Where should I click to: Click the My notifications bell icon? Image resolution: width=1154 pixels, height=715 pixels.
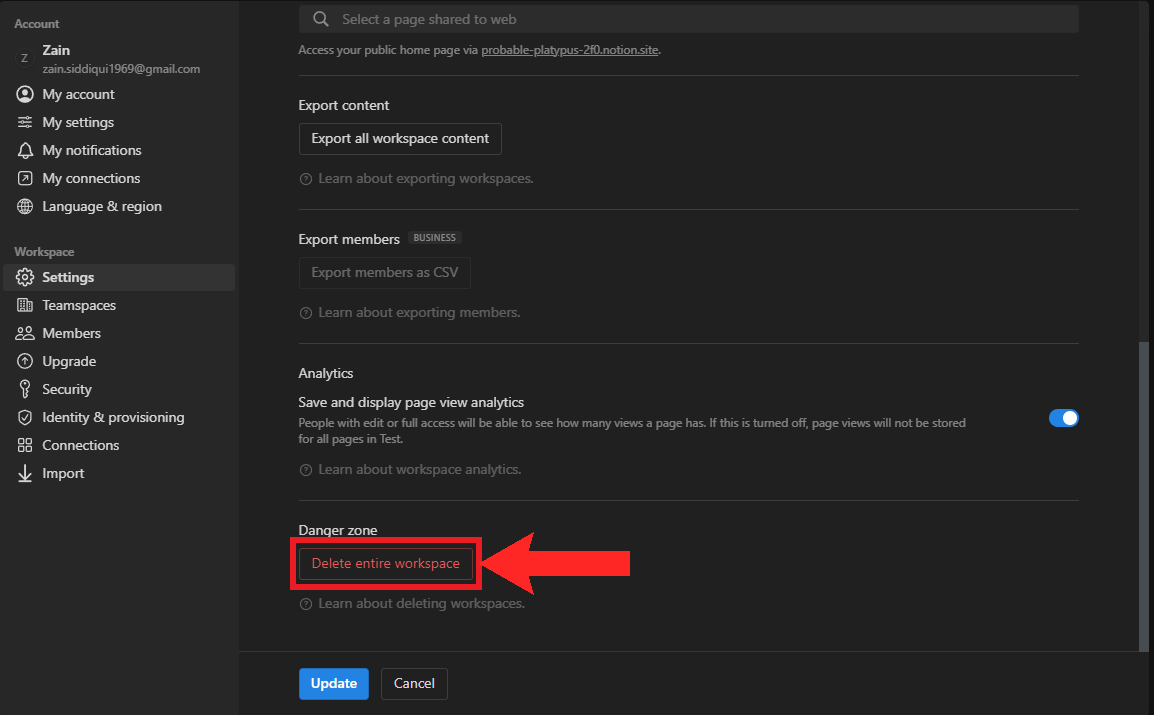[x=25, y=150]
